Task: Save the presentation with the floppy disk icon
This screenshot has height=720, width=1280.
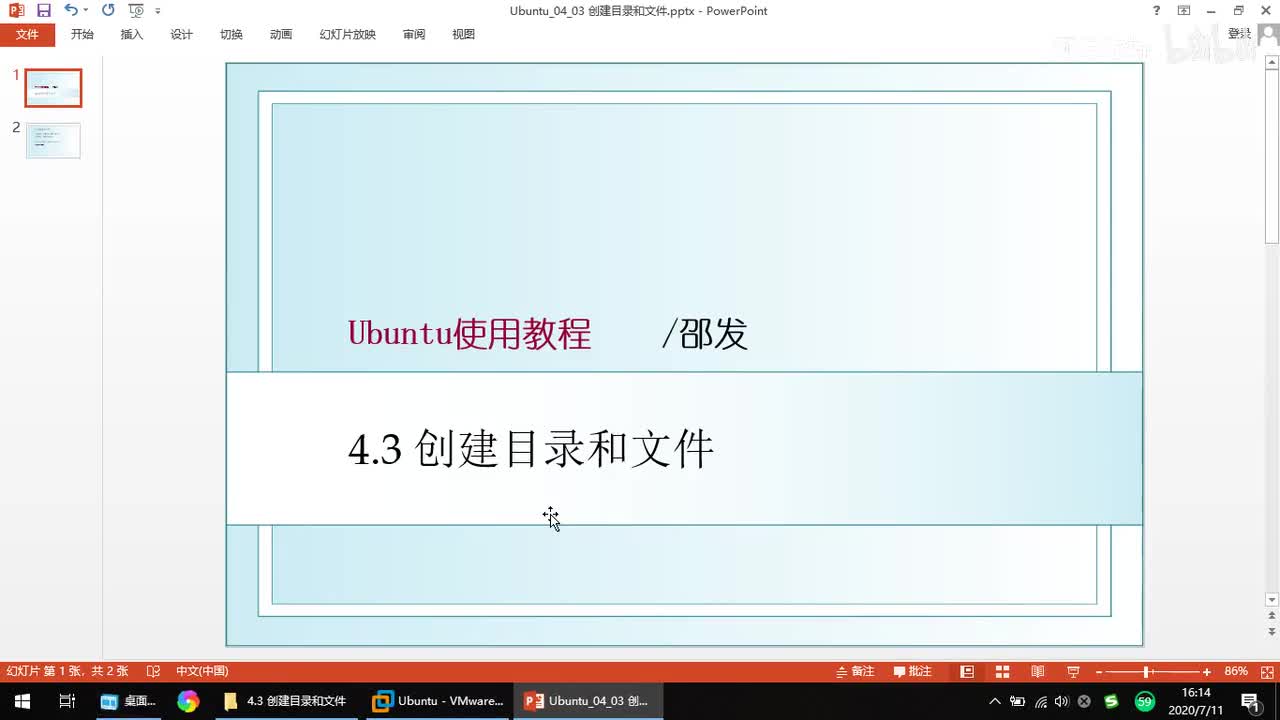Action: click(x=43, y=10)
